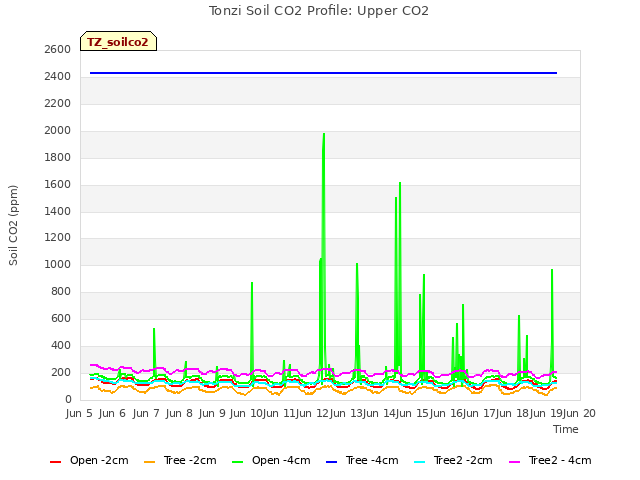Click the 1200 y-axis tick value
This screenshot has width=640, height=480.
click(x=58, y=238)
